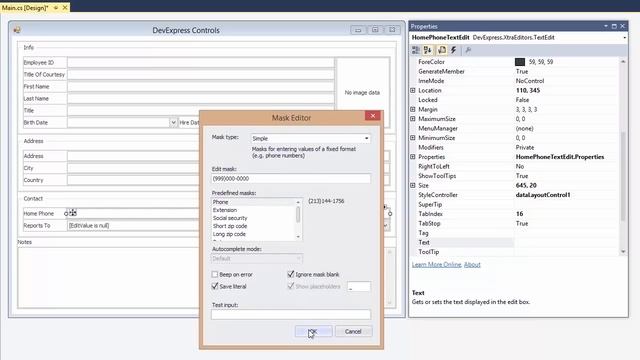This screenshot has height=360, width=640.
Task: Click placeholder character input box
Action: pos(359,287)
